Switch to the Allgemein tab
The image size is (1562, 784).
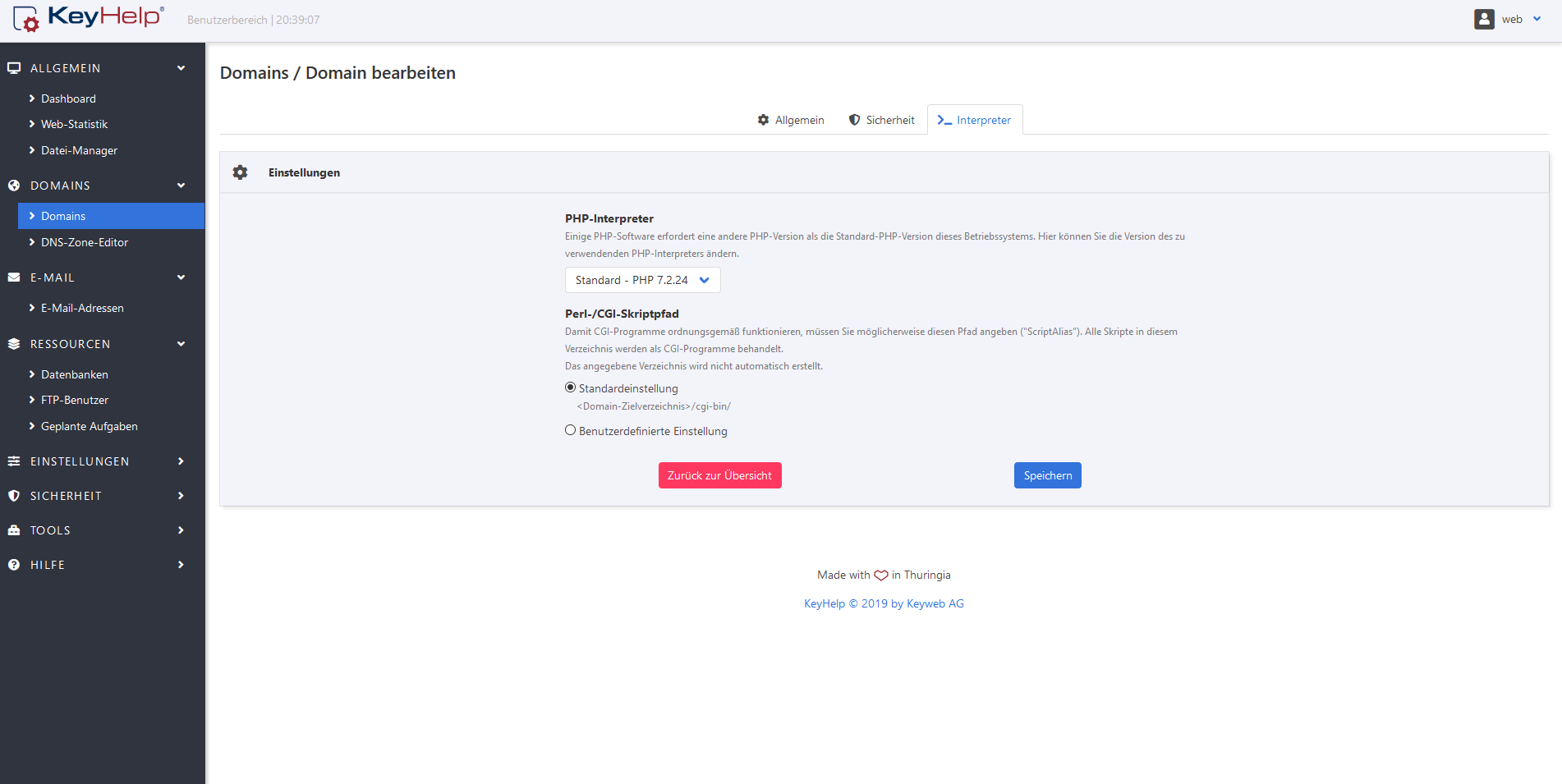click(790, 120)
